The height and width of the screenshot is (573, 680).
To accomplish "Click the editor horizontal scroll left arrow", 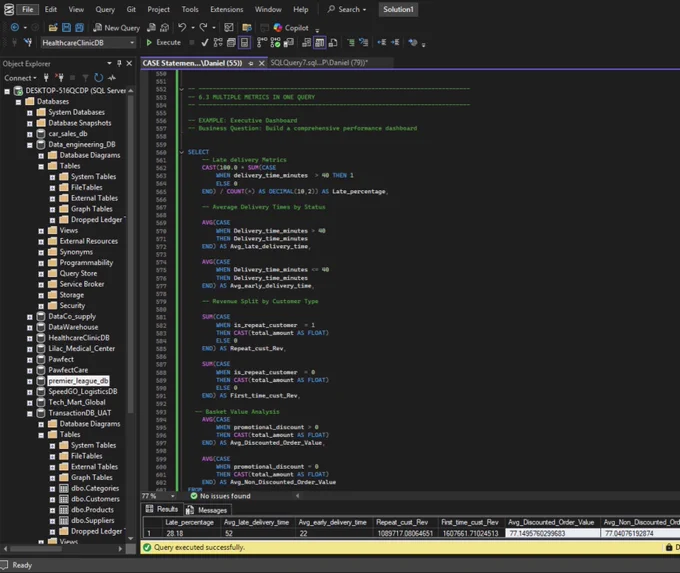I will [298, 496].
